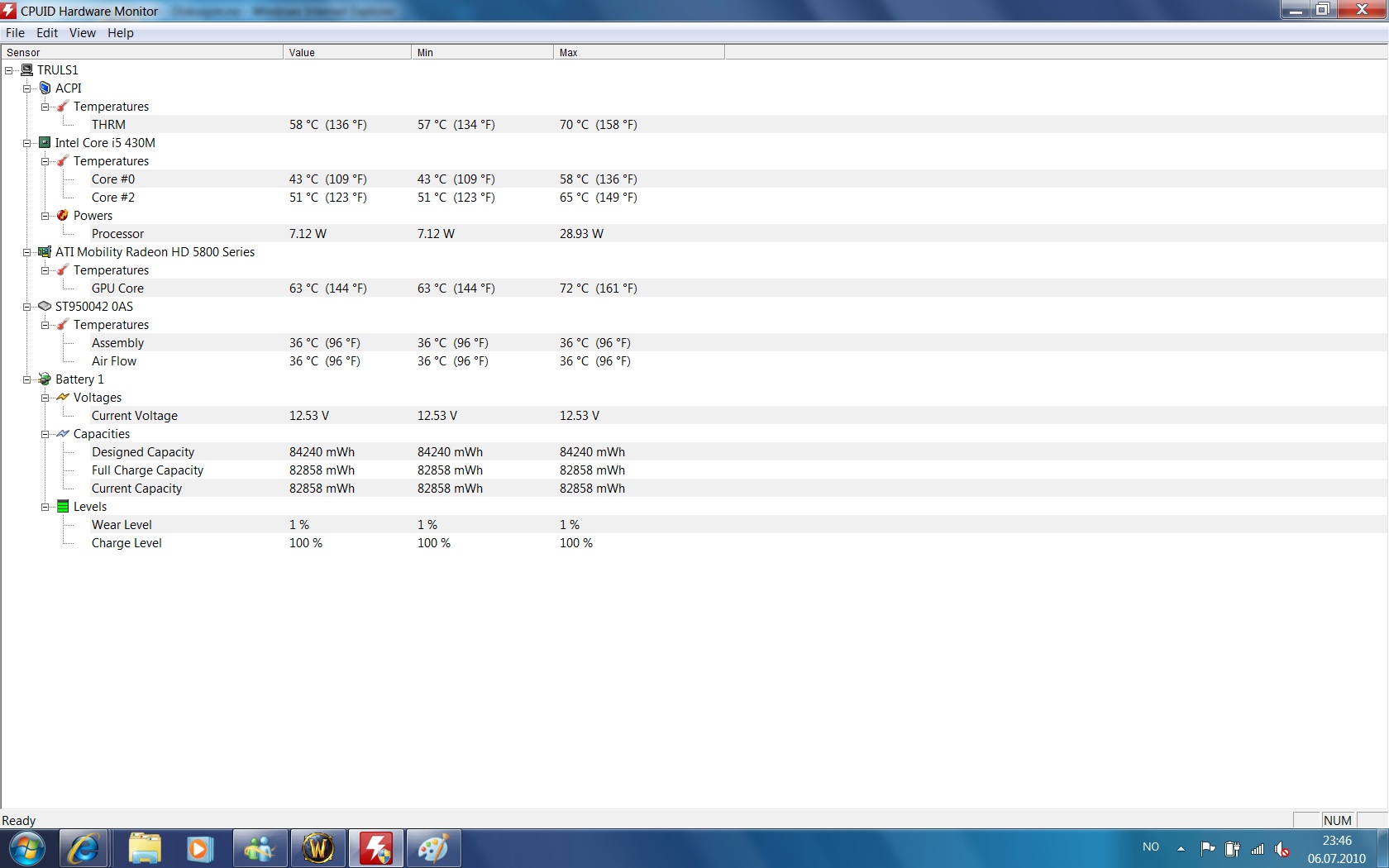Click thermometer icon under ST950042 Temperatures
The width and height of the screenshot is (1389, 868).
pos(63,325)
